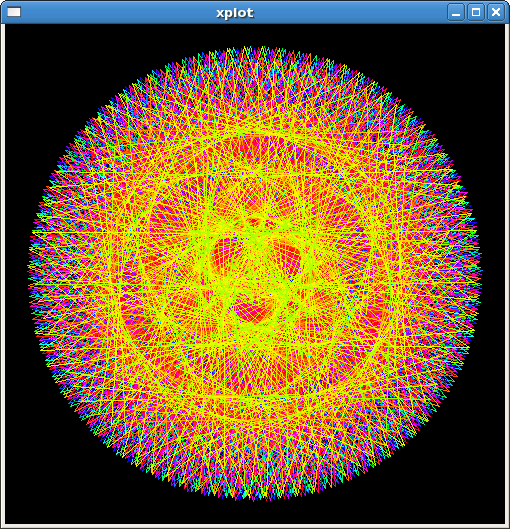Maximize the xplot window
The width and height of the screenshot is (510, 529).
476,12
